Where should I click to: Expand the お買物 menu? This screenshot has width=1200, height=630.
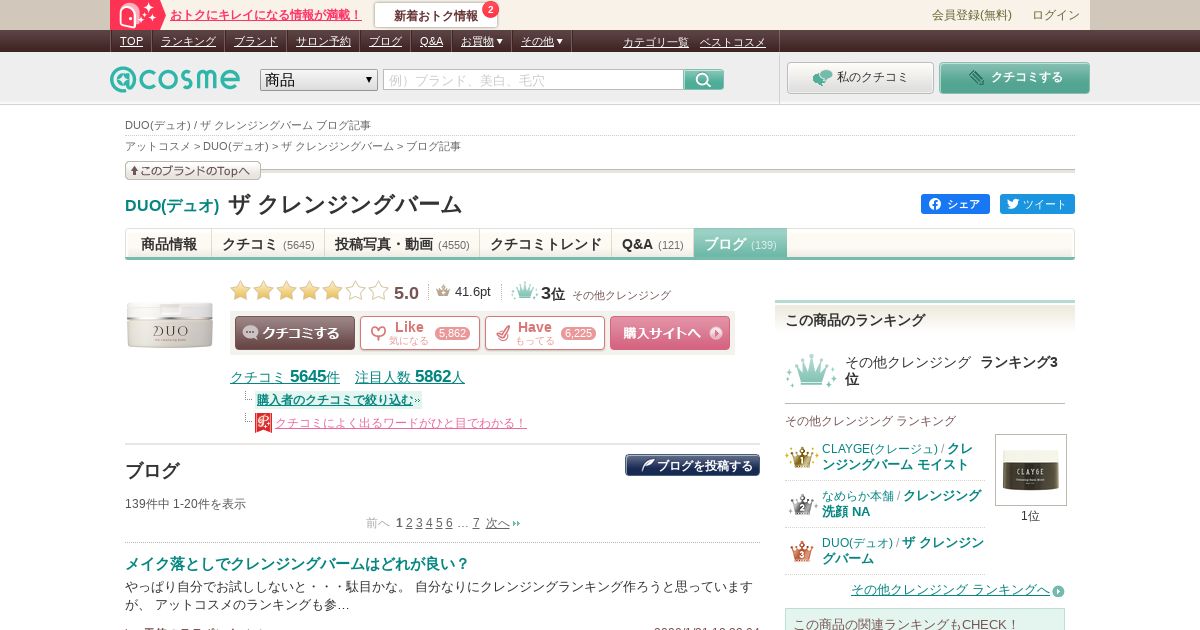(482, 41)
